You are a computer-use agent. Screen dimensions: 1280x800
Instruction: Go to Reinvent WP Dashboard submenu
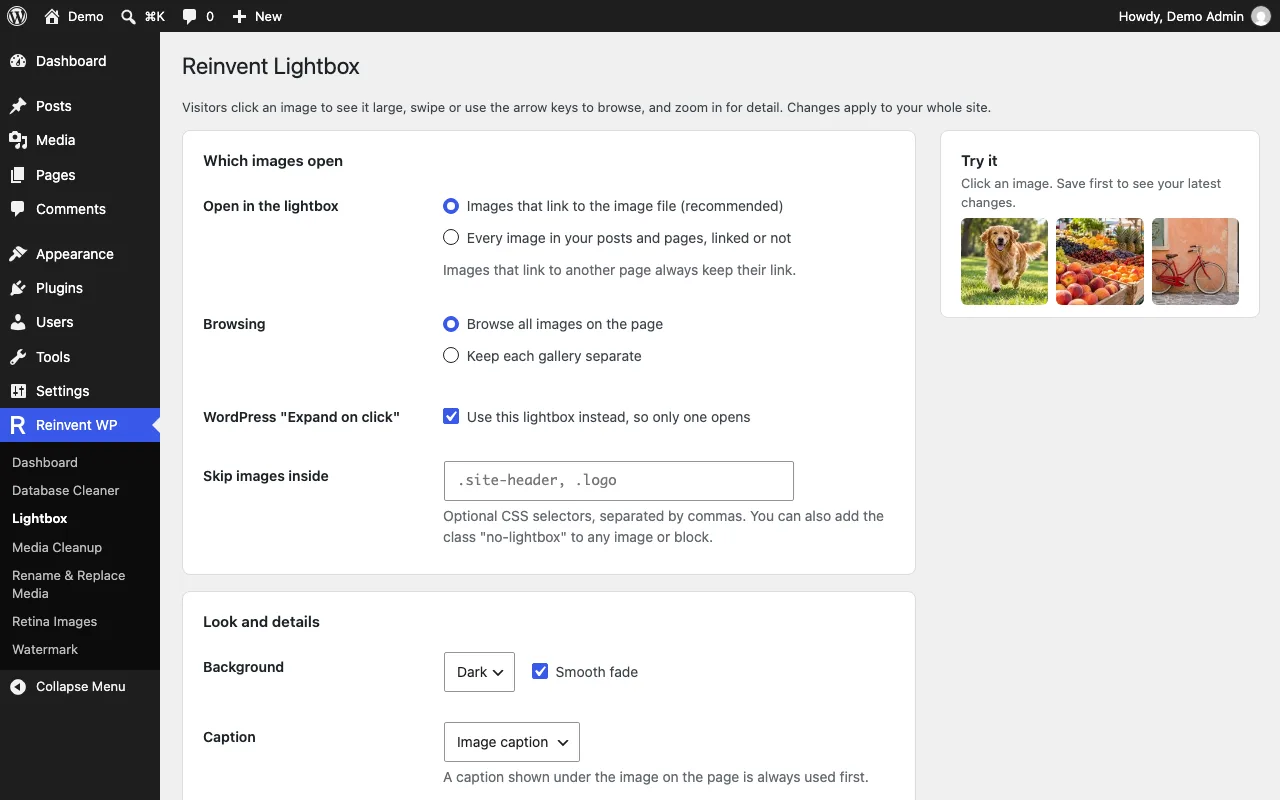[x=45, y=463]
